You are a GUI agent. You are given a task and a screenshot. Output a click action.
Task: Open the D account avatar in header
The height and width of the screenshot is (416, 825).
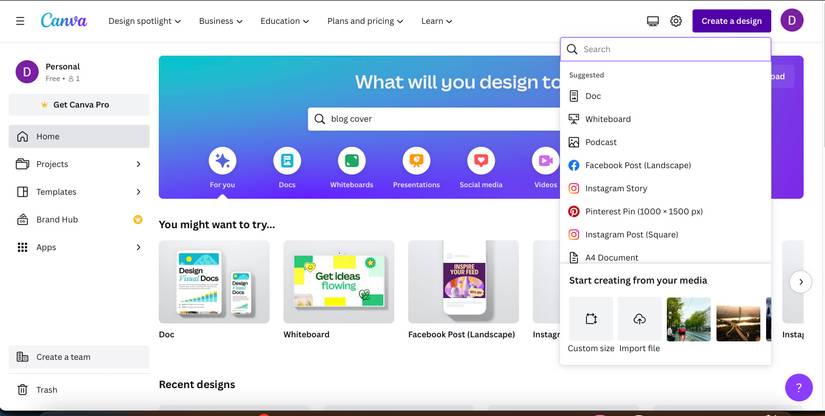coord(792,21)
